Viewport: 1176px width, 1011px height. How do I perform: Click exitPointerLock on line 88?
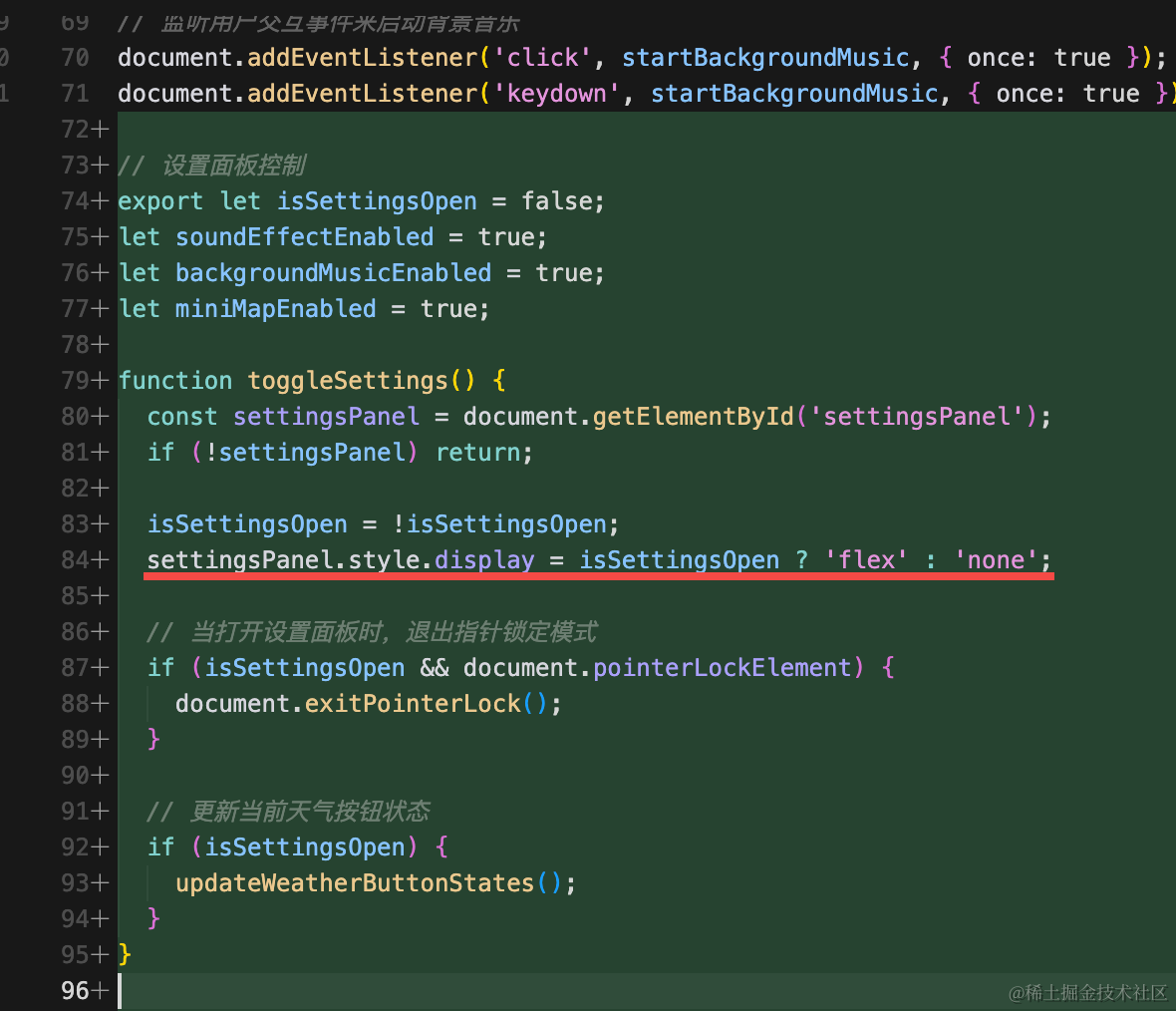(413, 704)
